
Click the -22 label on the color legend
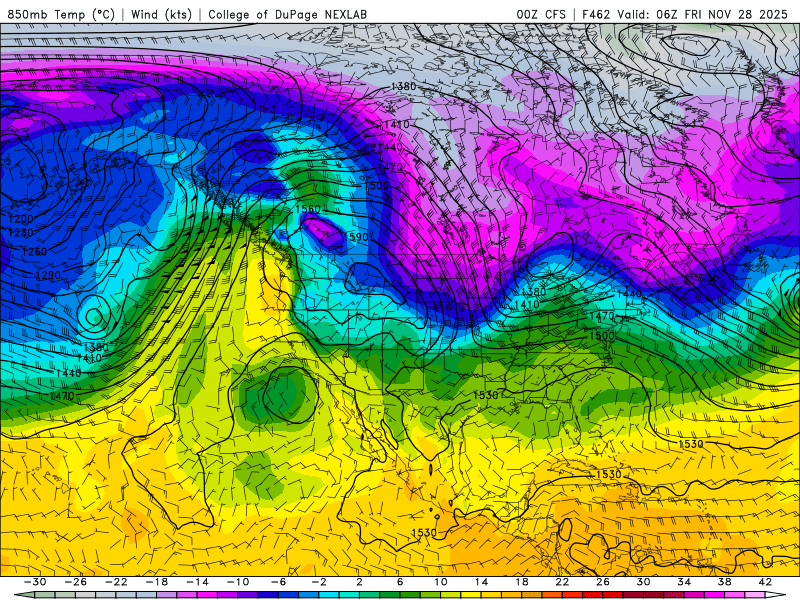[x=116, y=582]
